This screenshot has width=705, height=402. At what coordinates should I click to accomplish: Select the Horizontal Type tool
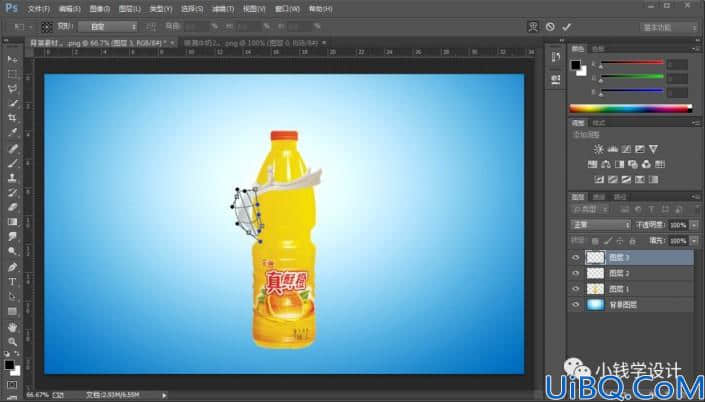click(12, 282)
